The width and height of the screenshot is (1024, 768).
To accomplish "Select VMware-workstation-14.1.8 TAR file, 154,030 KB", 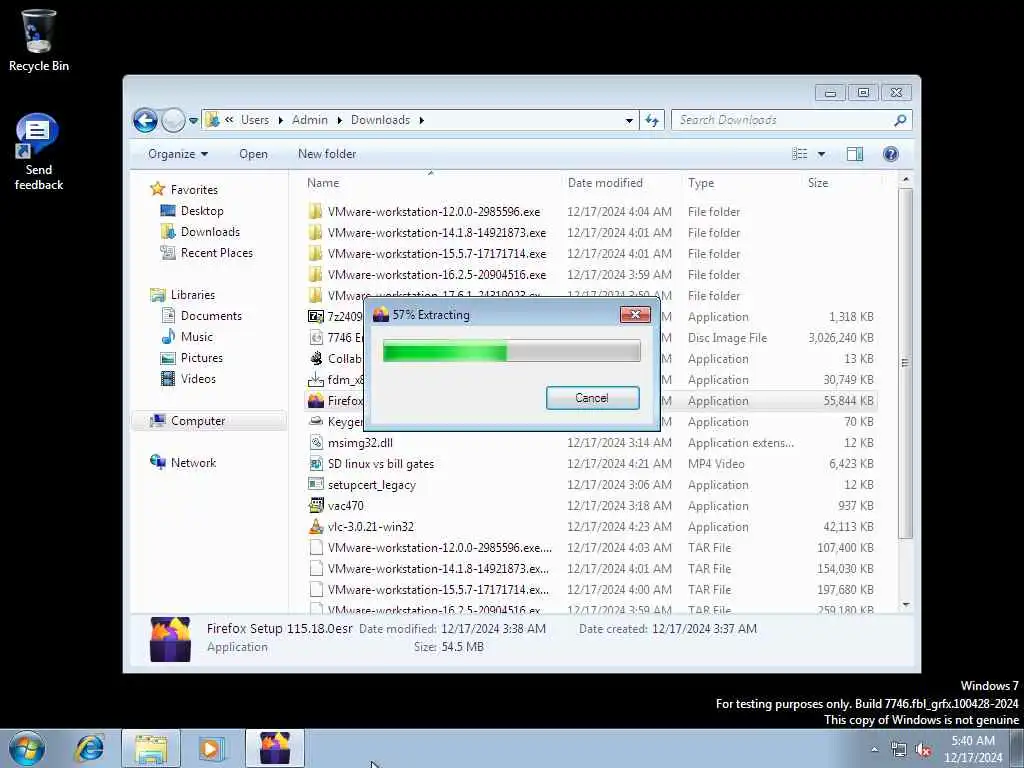I will pyautogui.click(x=591, y=569).
